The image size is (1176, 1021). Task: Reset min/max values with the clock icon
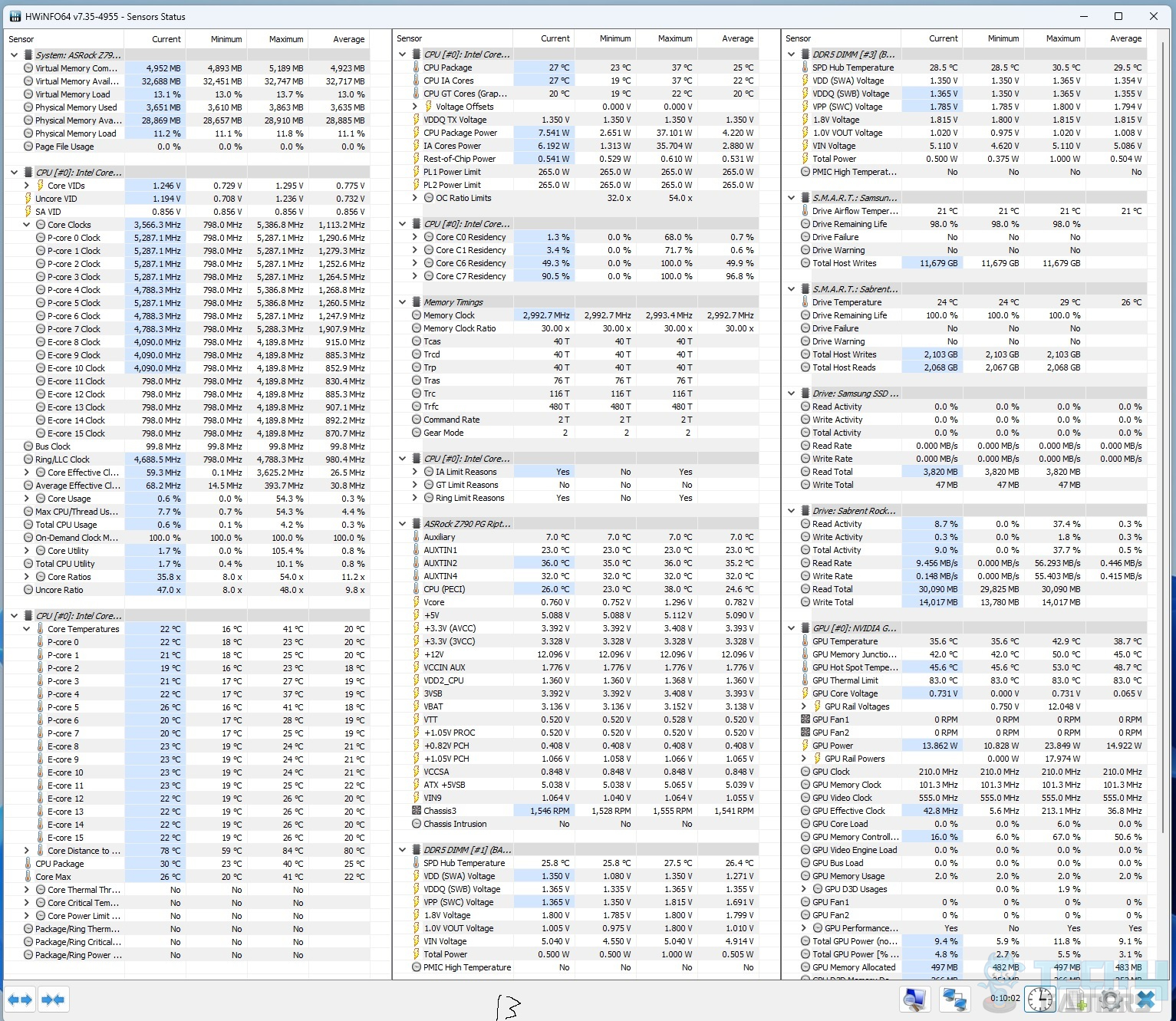1040,1000
